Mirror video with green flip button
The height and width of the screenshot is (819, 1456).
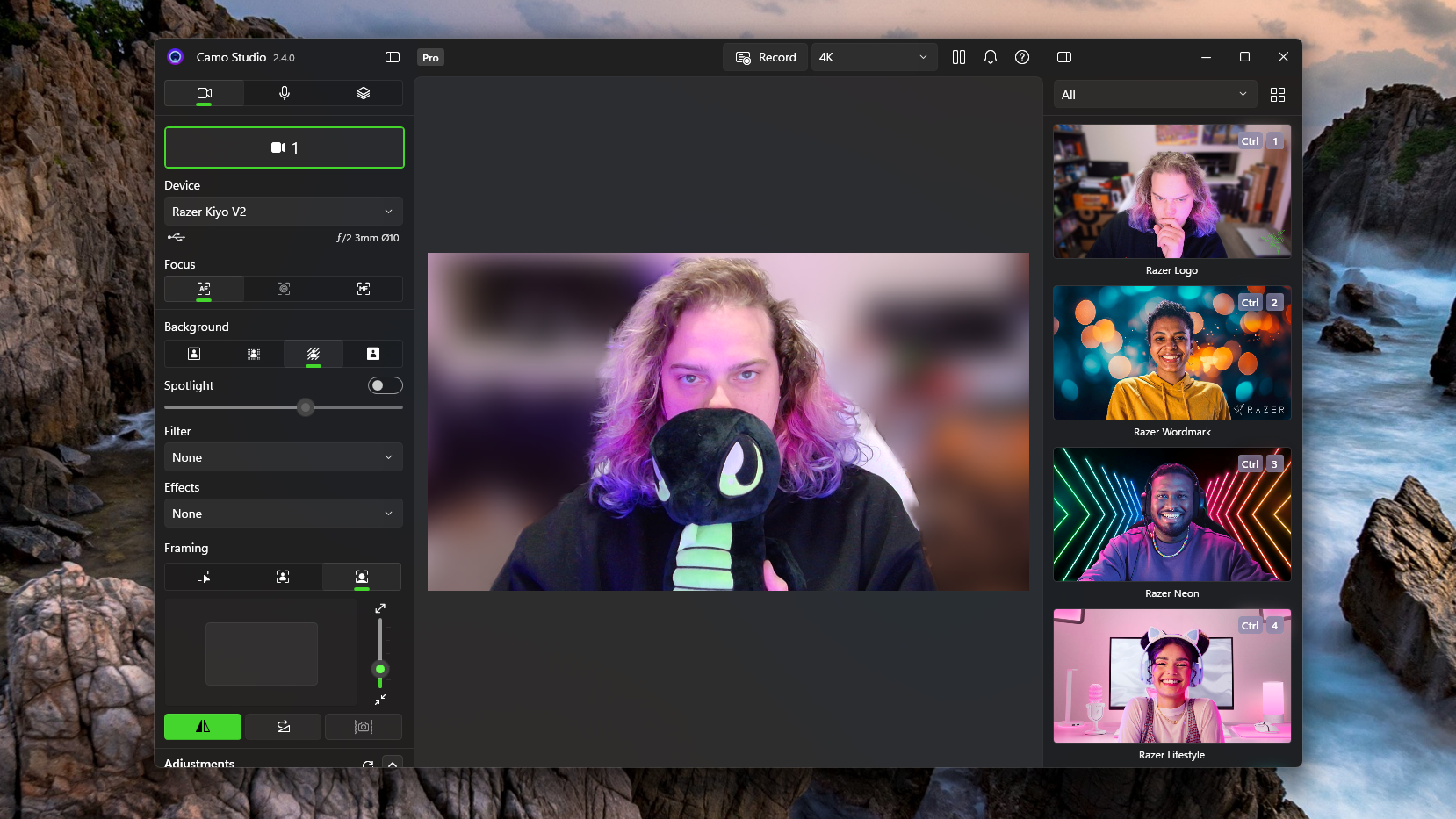point(203,727)
